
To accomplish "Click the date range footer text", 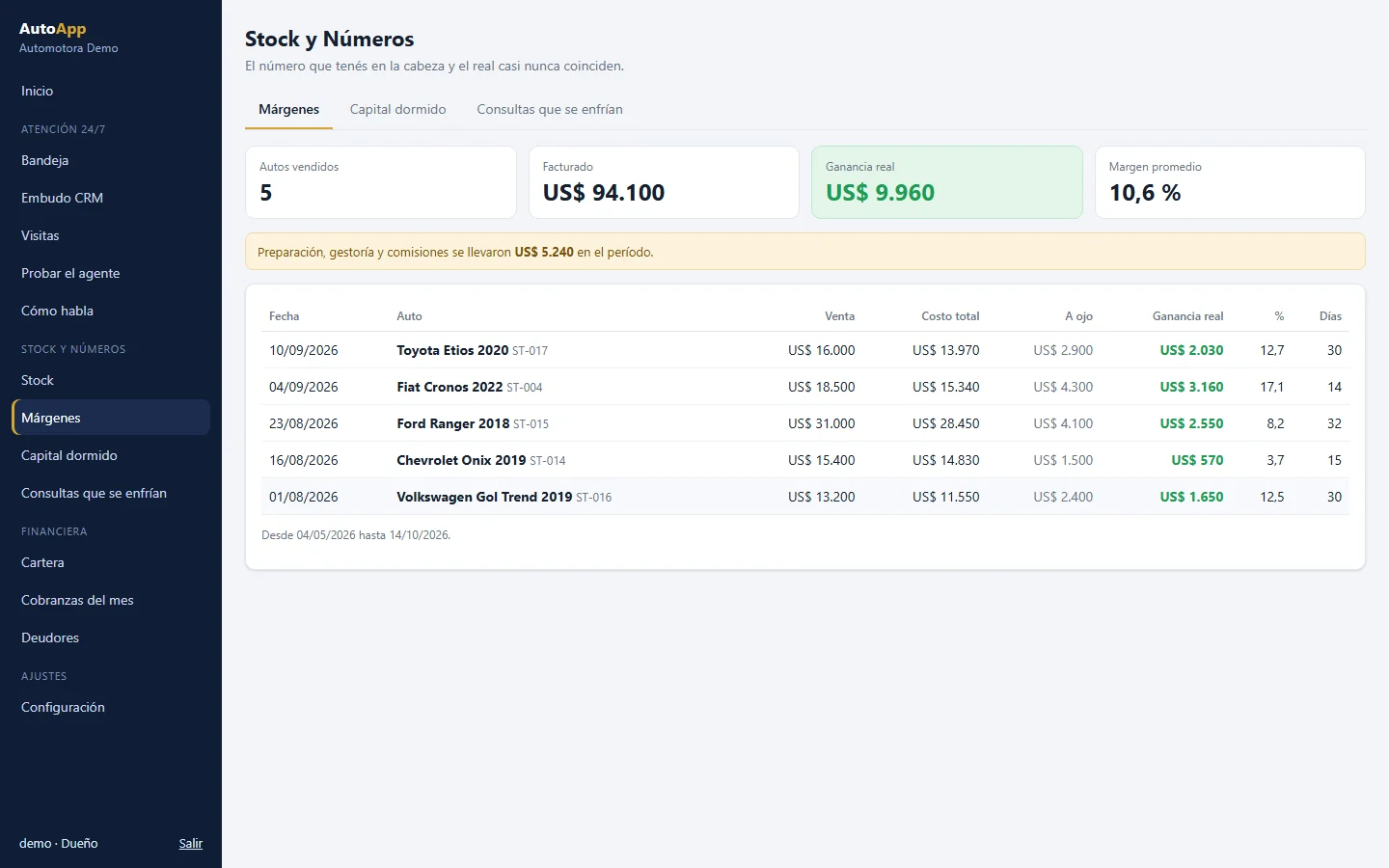I will pos(356,534).
